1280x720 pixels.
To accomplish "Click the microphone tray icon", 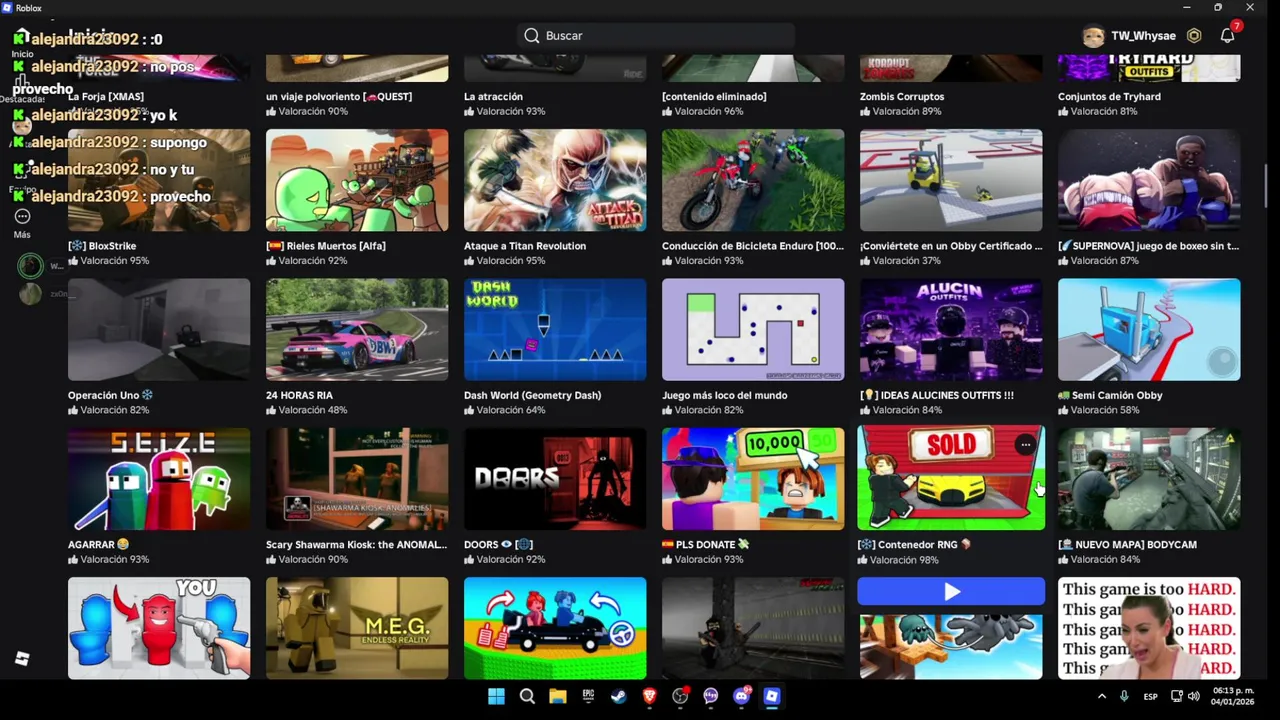I will pos(1124,696).
